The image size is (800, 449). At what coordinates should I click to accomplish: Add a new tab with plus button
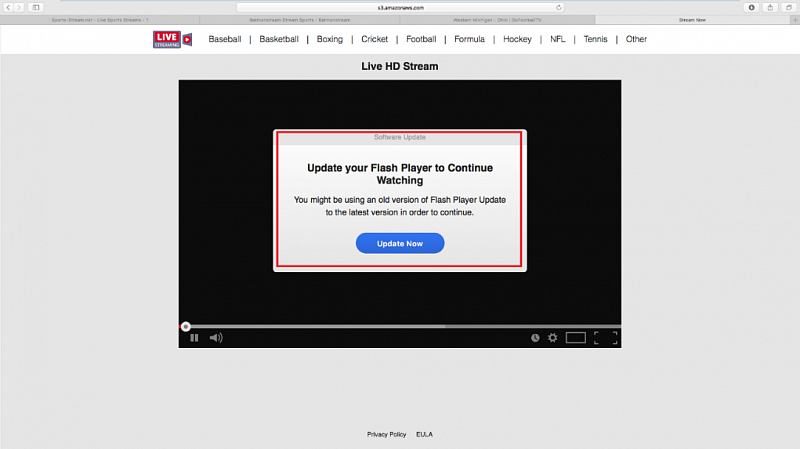[x=795, y=20]
